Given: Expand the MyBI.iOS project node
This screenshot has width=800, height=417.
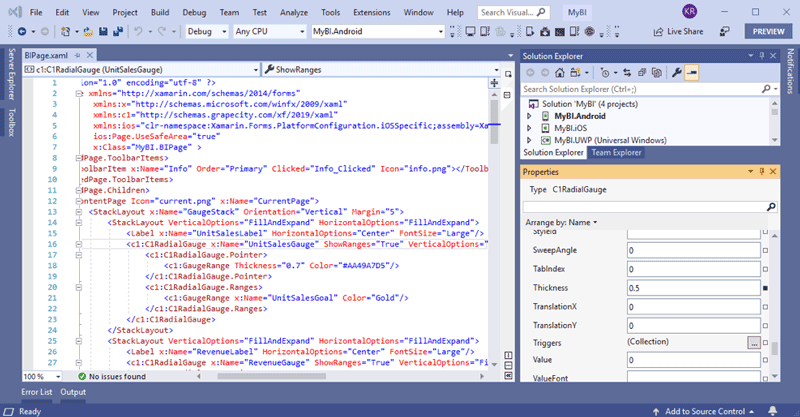Looking at the screenshot, I should (x=529, y=128).
